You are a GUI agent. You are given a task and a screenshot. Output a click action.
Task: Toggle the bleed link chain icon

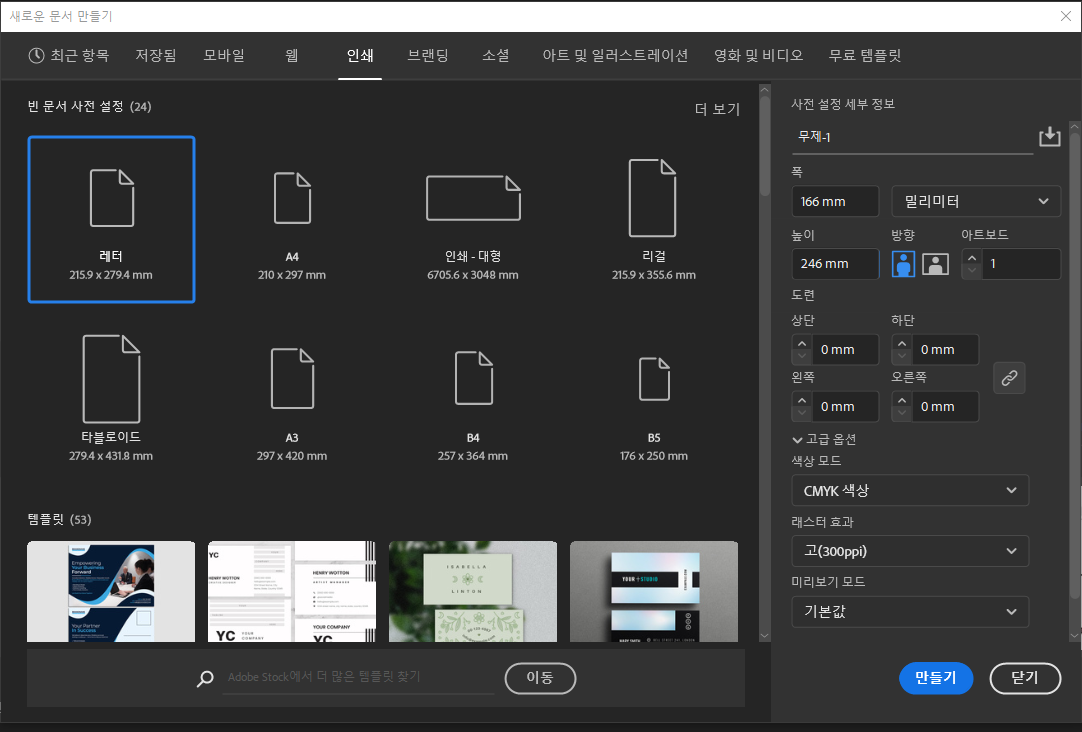point(1009,378)
